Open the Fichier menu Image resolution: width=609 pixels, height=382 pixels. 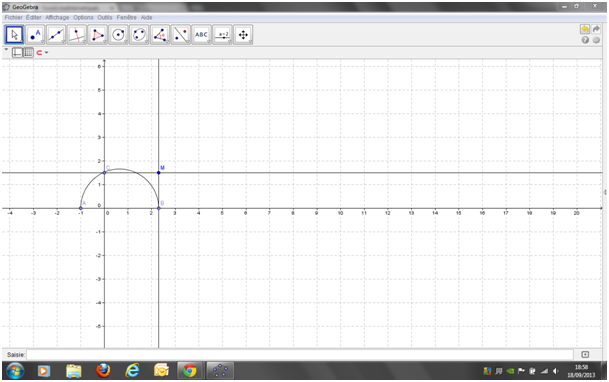[x=14, y=17]
